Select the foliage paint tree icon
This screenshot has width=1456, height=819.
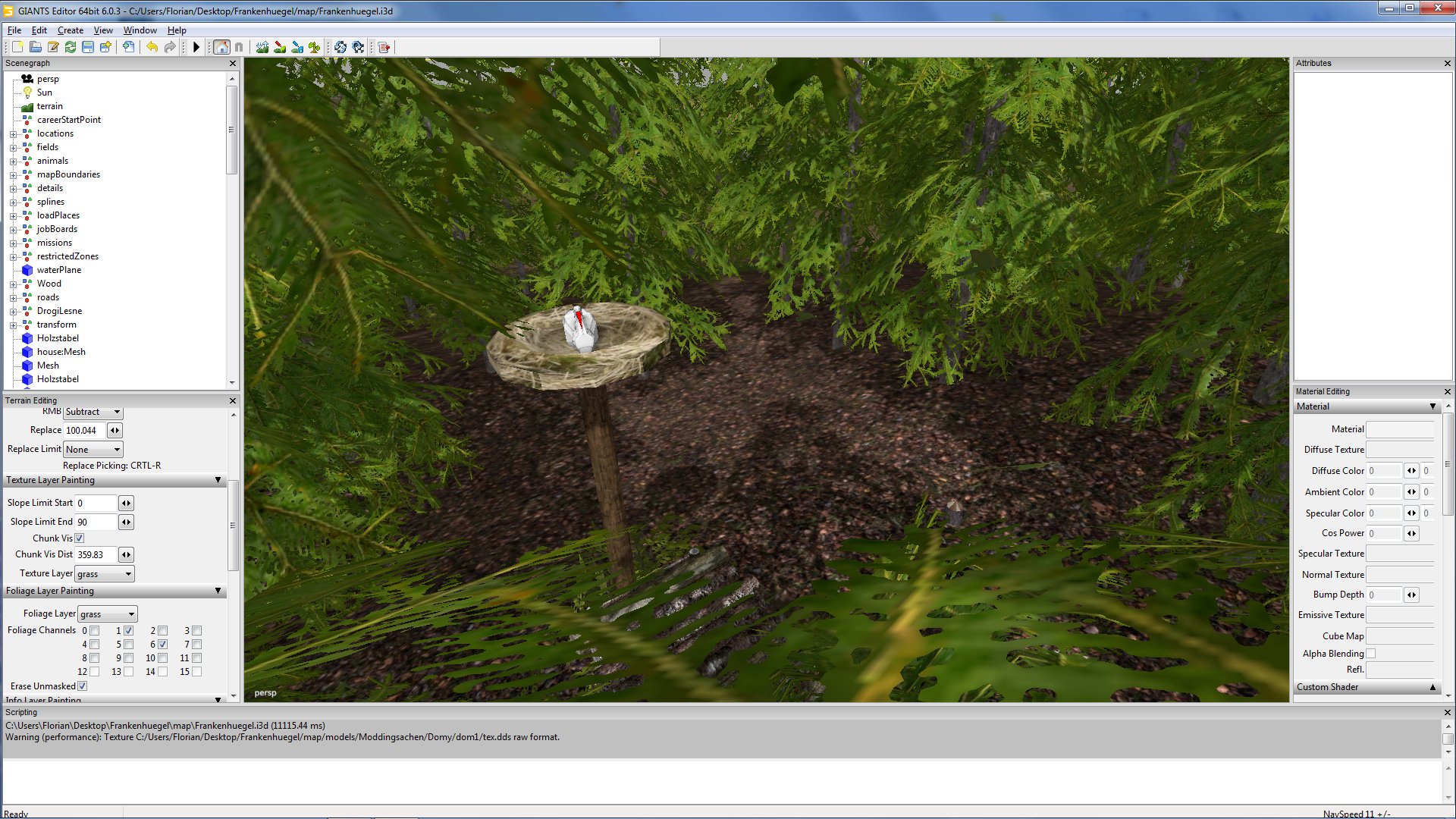point(315,47)
